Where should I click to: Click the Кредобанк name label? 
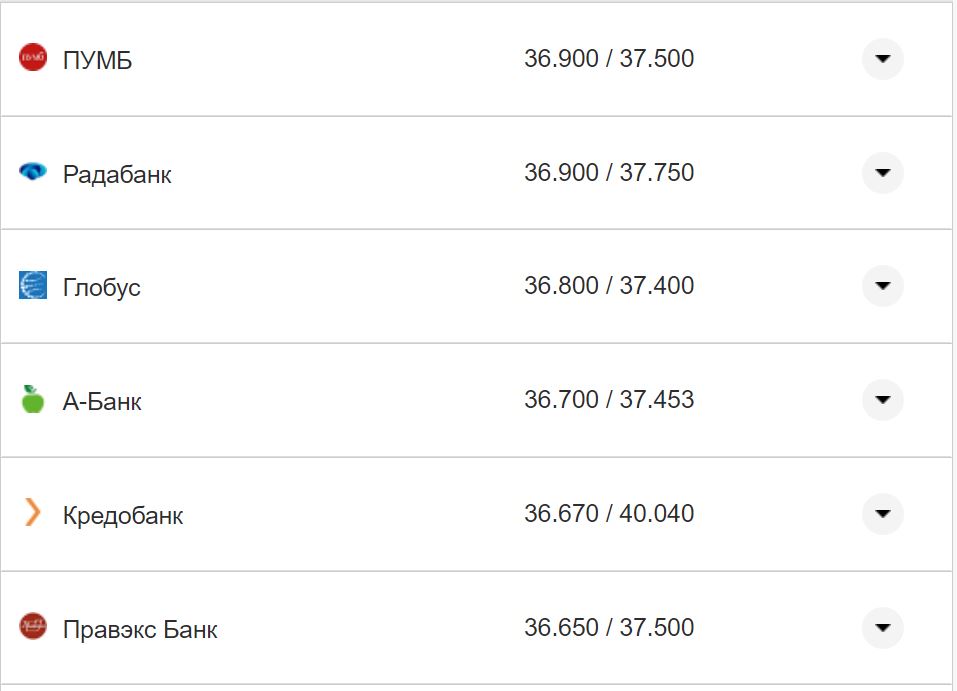[x=123, y=516]
